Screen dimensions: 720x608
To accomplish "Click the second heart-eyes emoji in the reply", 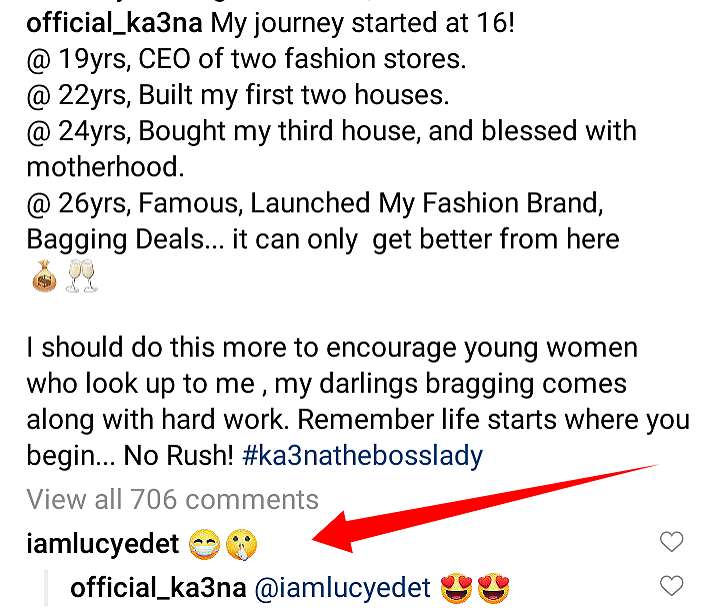I will pyautogui.click(x=494, y=589).
